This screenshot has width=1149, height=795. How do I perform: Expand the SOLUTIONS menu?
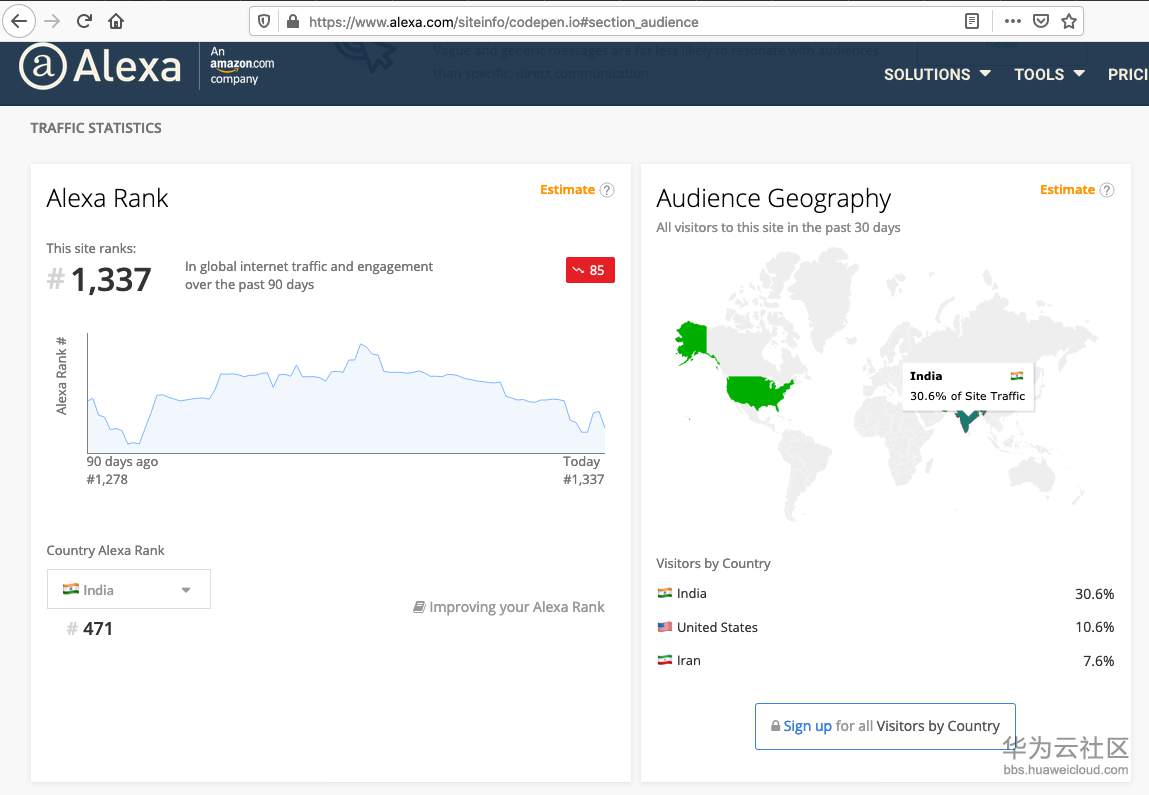click(x=937, y=74)
